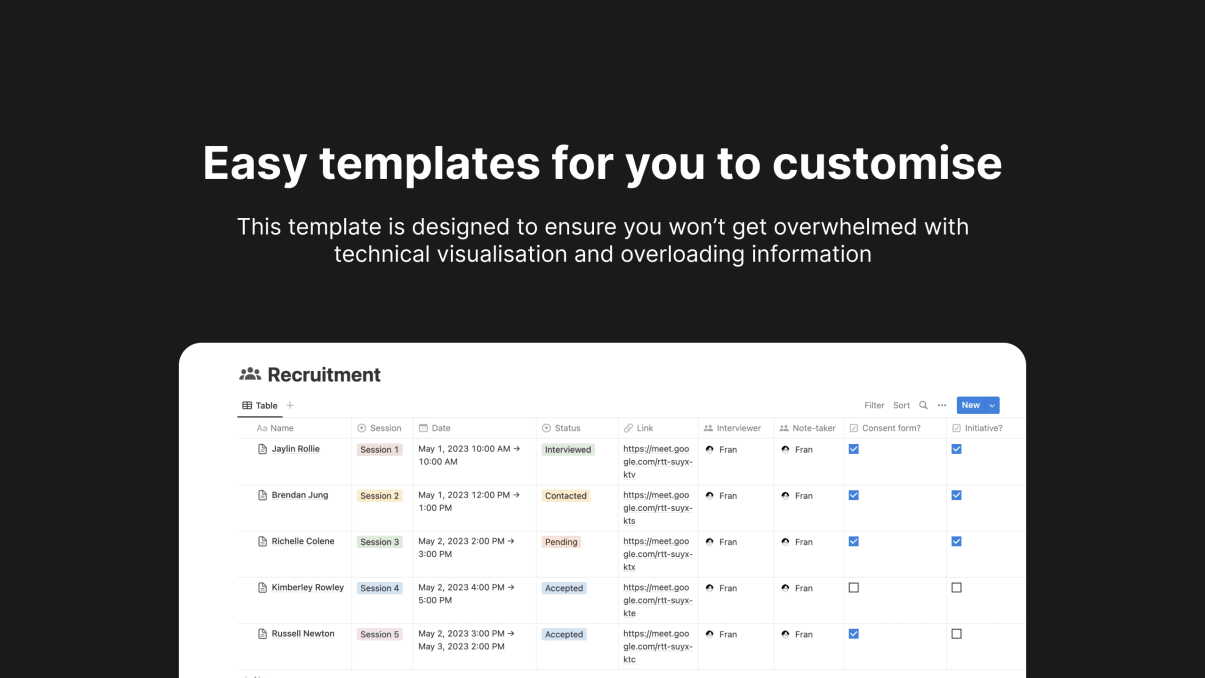Open Session 5 tag selector
This screenshot has height=678, width=1205.
pyautogui.click(x=380, y=634)
